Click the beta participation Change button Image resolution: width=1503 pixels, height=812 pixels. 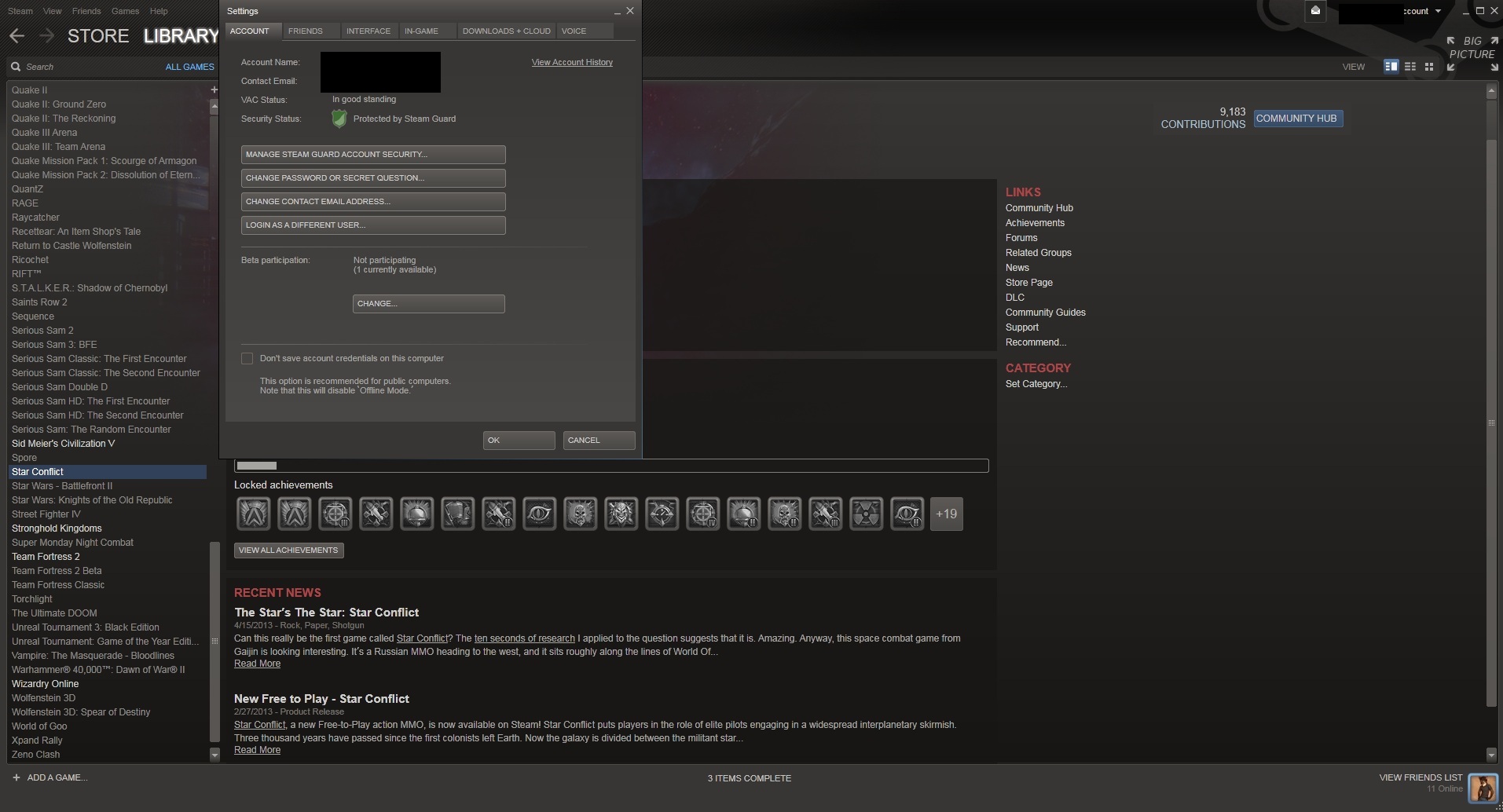429,303
